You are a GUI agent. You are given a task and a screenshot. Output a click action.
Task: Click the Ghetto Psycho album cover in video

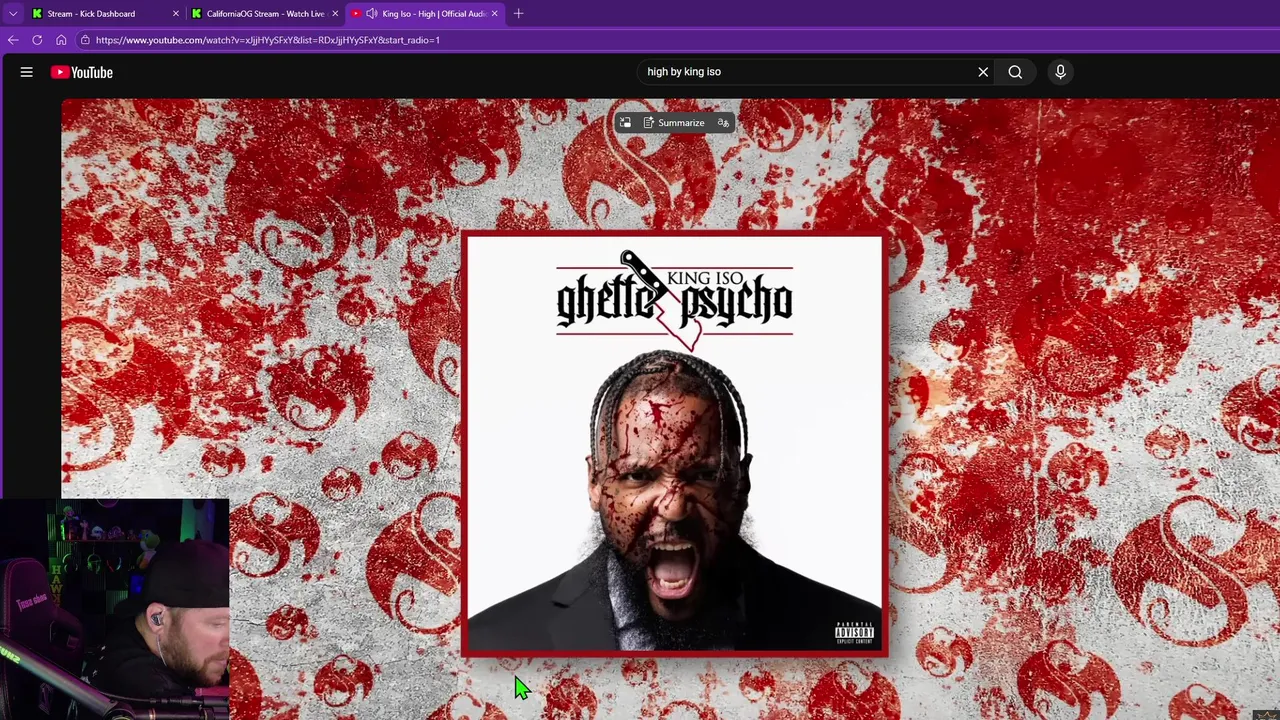[x=674, y=444]
